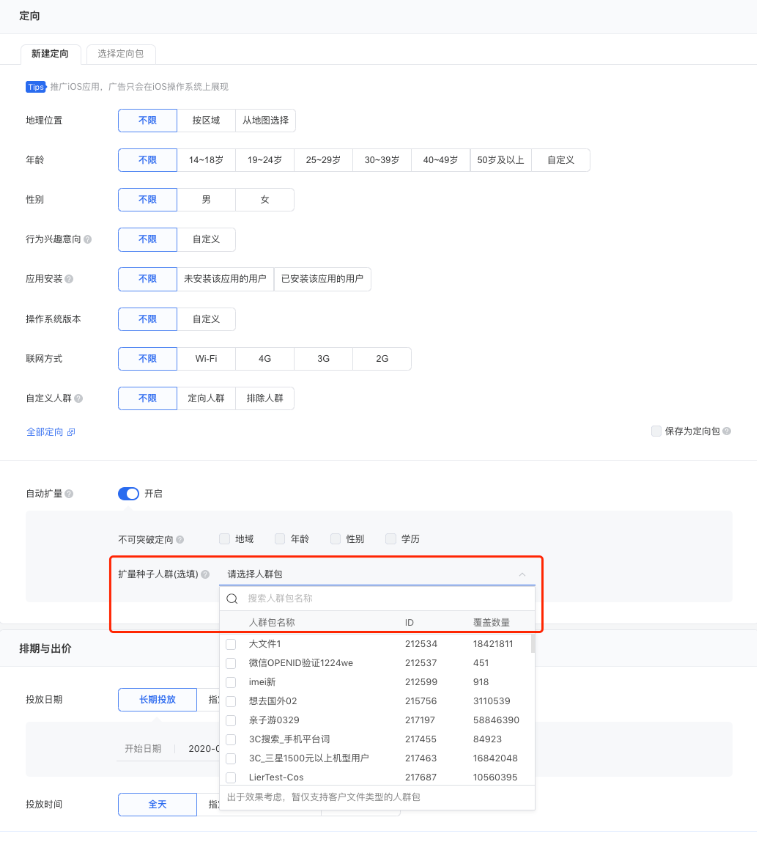The width and height of the screenshot is (757, 862).
Task: Check the 亲子游0329 audience package
Action: point(231,721)
